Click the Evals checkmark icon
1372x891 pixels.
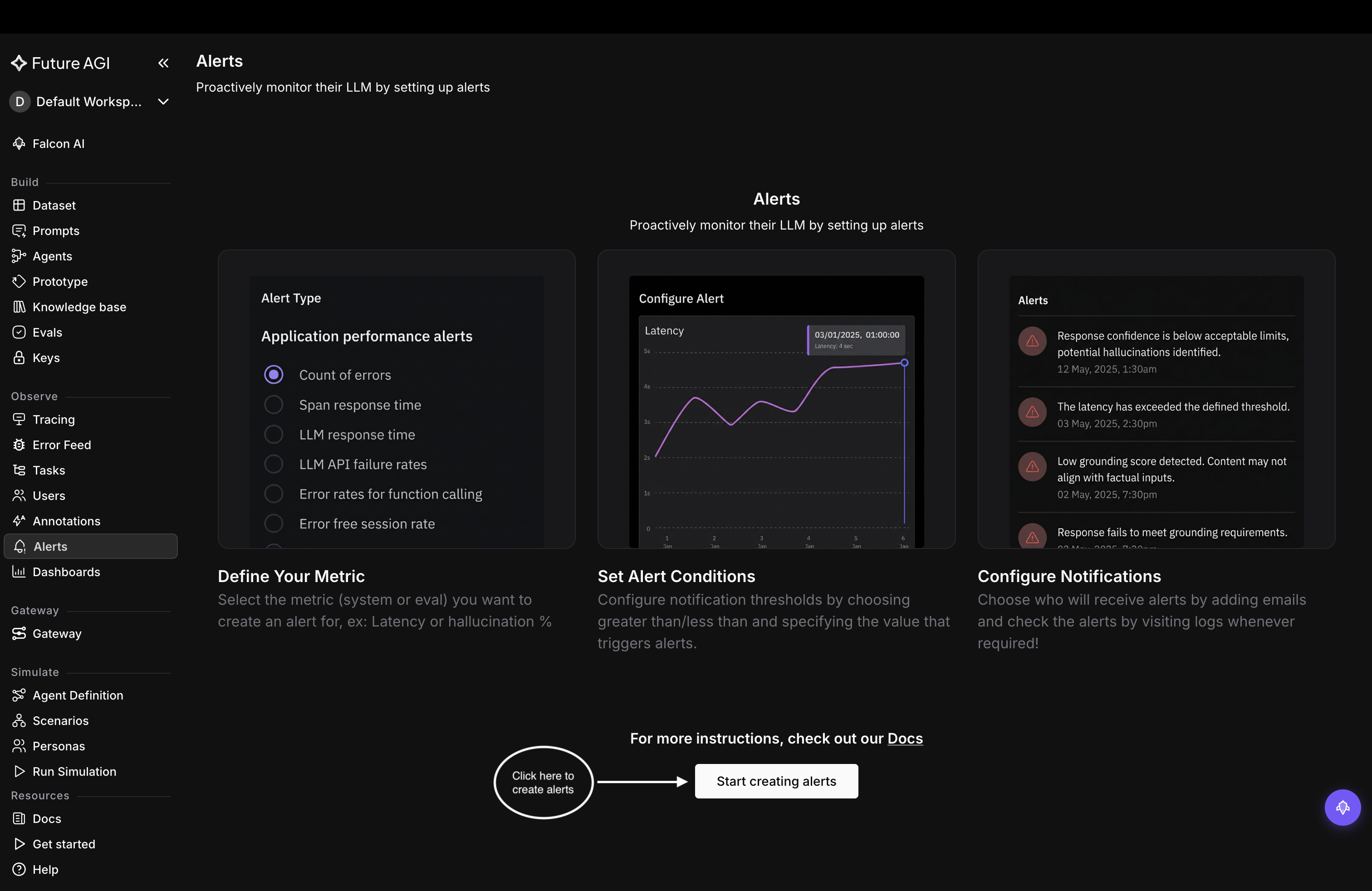coord(19,332)
